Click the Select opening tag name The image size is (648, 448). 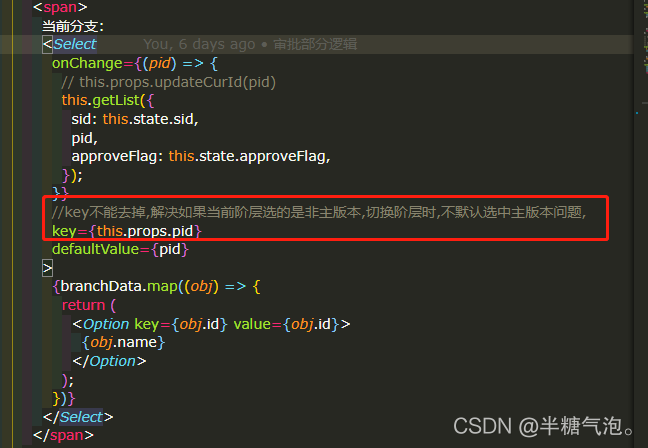(75, 44)
